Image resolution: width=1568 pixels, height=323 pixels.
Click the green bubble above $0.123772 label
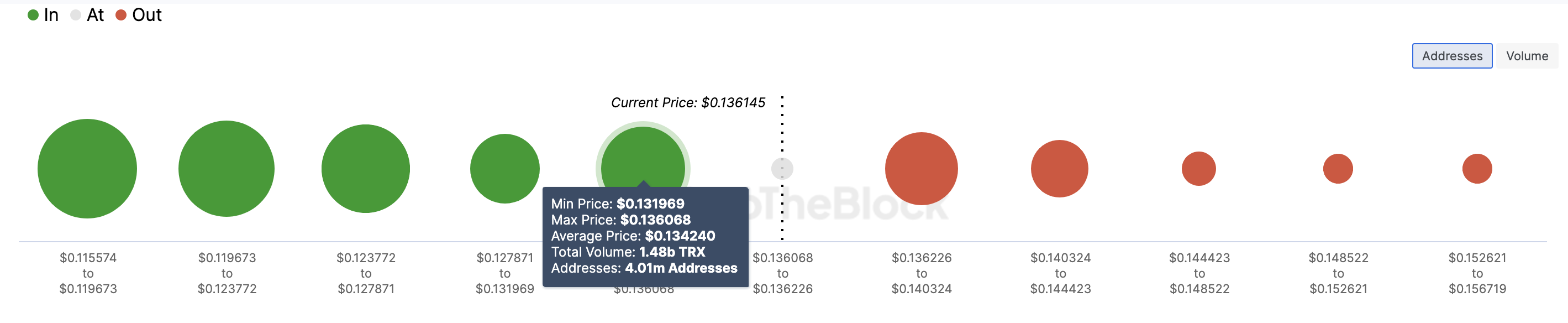pos(366,169)
